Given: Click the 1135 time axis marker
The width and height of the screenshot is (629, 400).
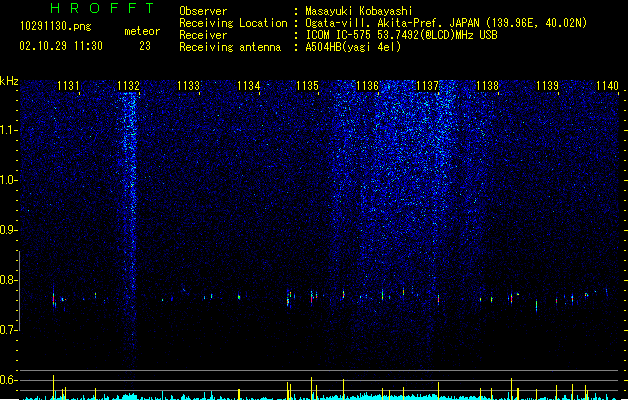Looking at the screenshot, I should pyautogui.click(x=307, y=86).
